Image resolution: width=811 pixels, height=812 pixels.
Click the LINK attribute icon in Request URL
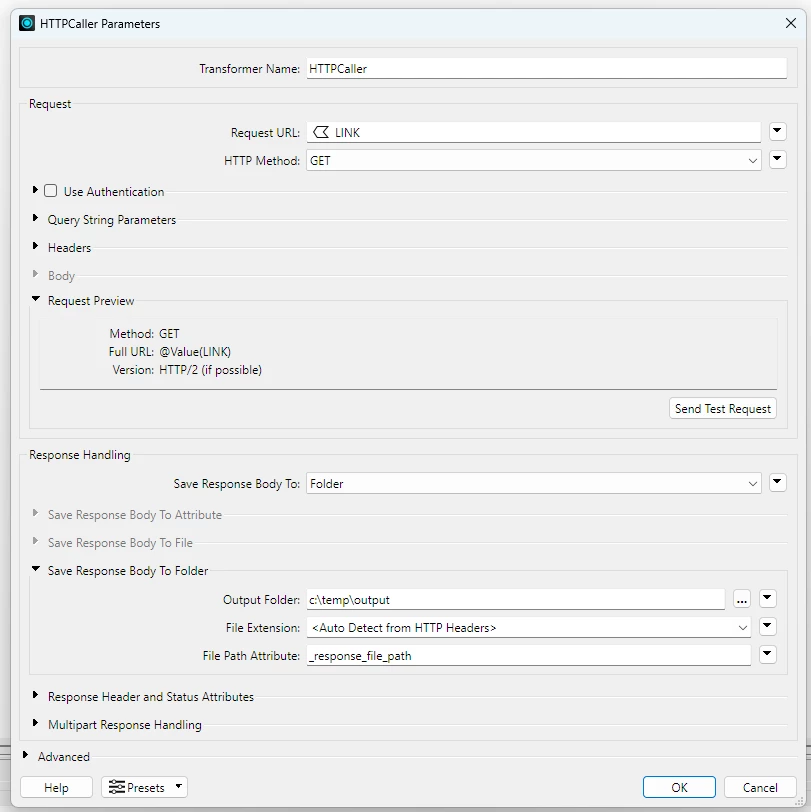[x=321, y=133]
